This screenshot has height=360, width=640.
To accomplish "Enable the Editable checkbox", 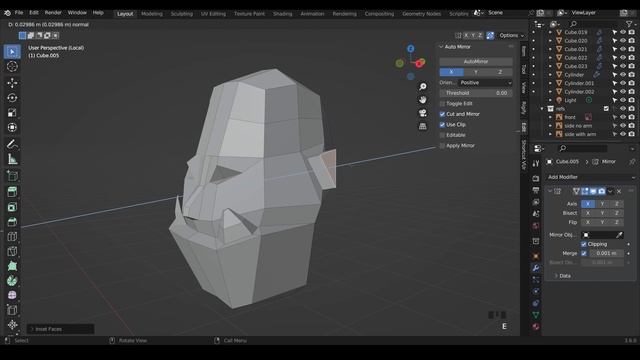I will 442,135.
